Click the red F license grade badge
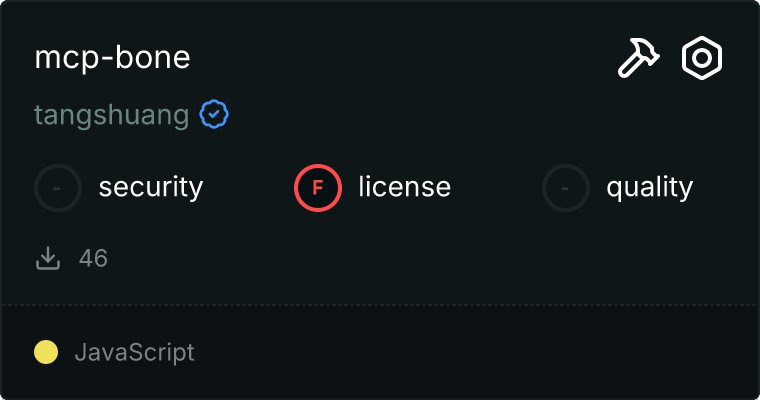Image resolution: width=760 pixels, height=400 pixels. (x=318, y=187)
